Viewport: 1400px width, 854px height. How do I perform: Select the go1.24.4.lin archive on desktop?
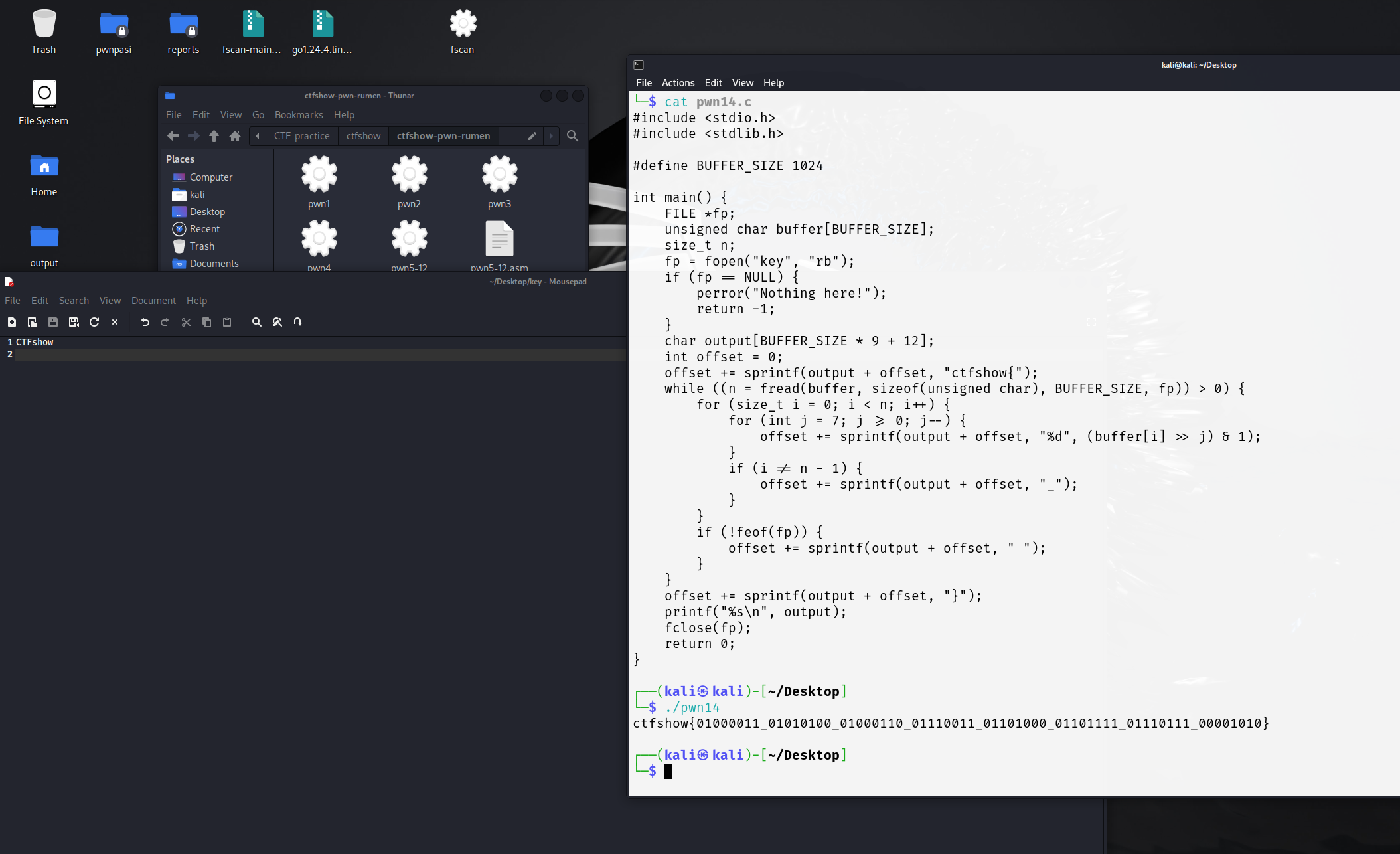click(x=323, y=32)
